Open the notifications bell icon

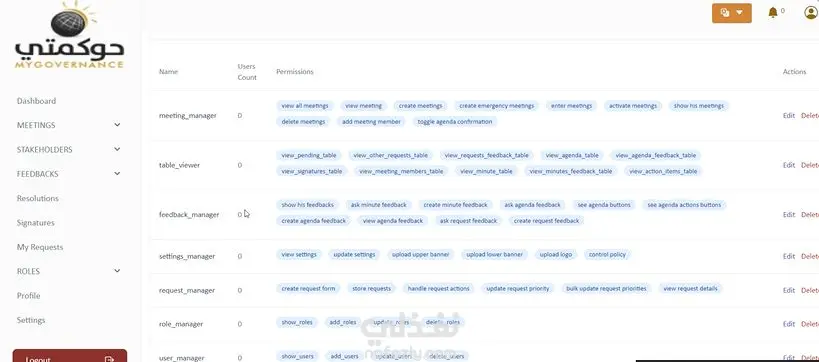(x=773, y=13)
